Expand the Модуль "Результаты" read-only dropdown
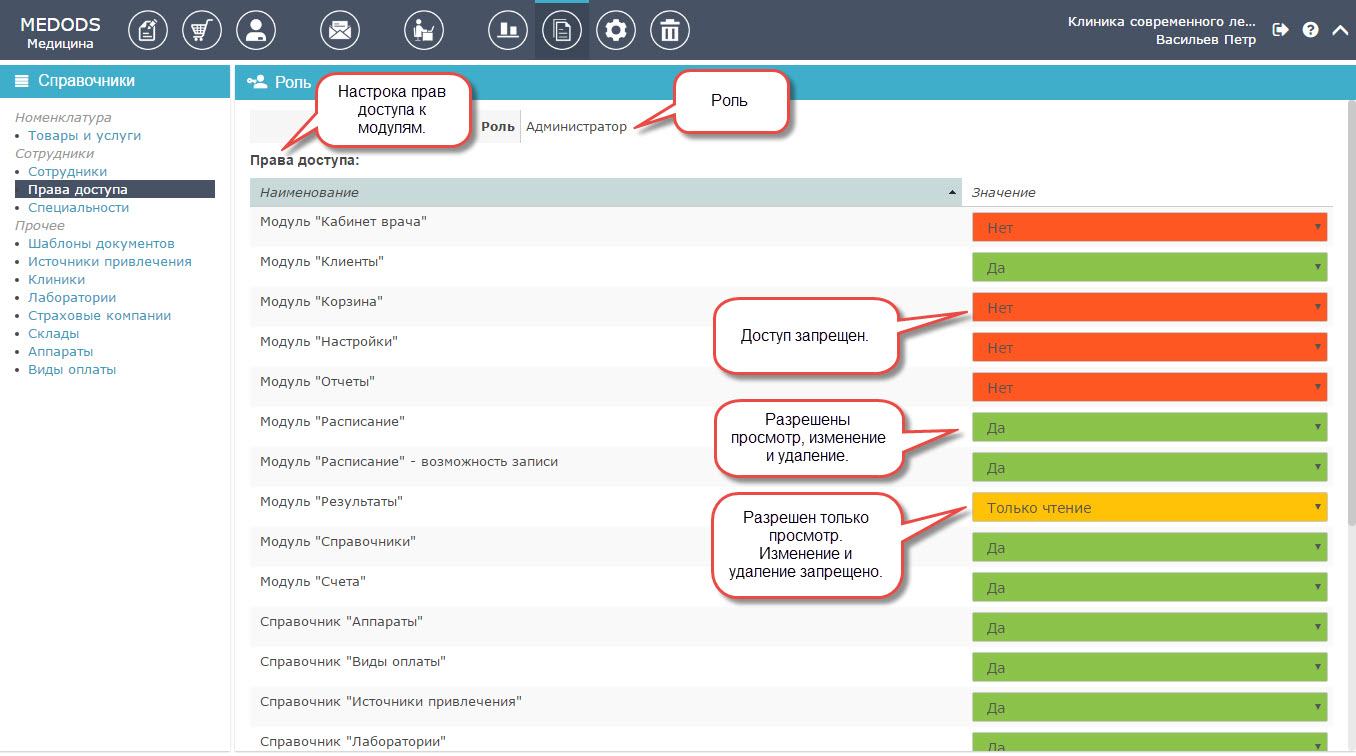1356x756 pixels. 1148,507
